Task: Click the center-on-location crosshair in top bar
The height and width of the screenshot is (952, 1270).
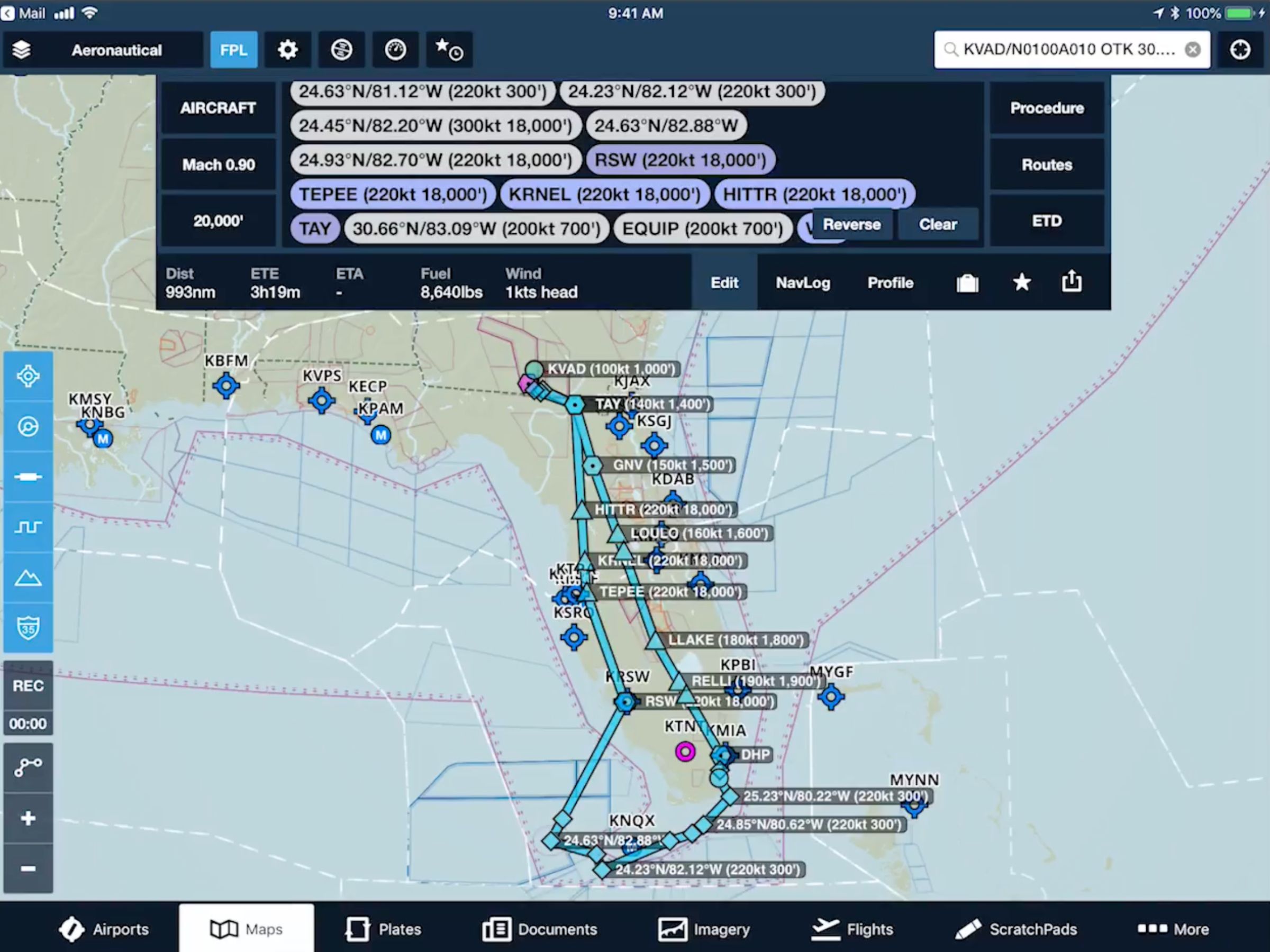Action: click(x=1240, y=50)
